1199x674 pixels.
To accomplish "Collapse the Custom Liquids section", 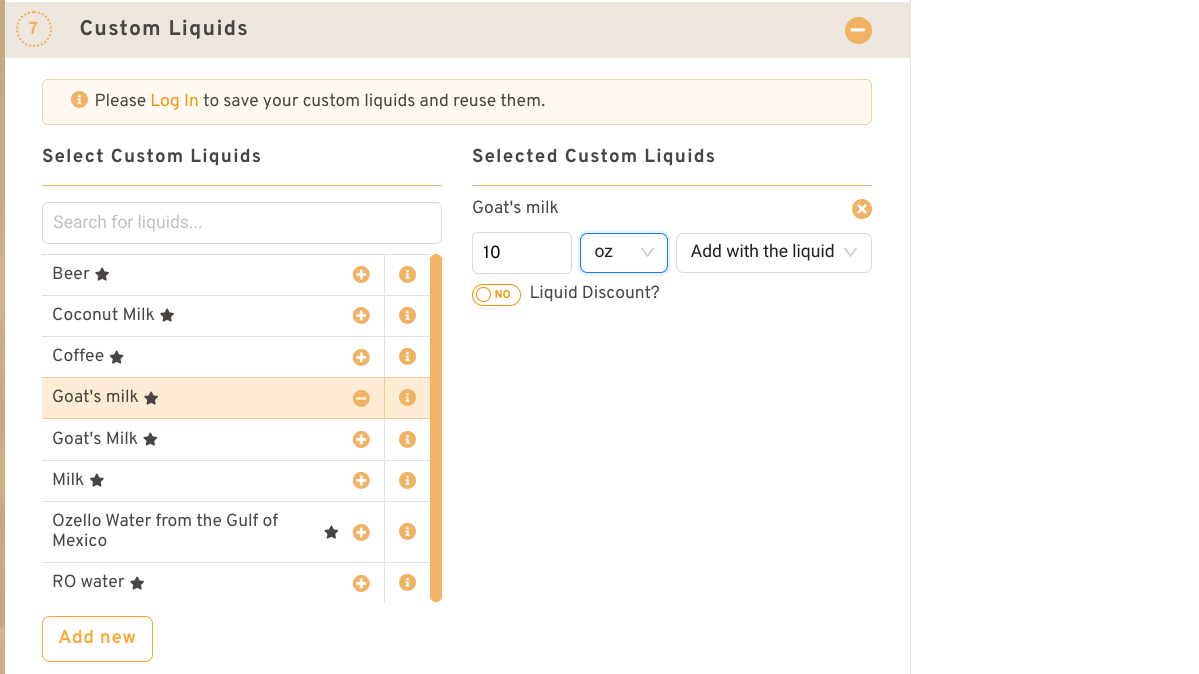I will coord(857,30).
